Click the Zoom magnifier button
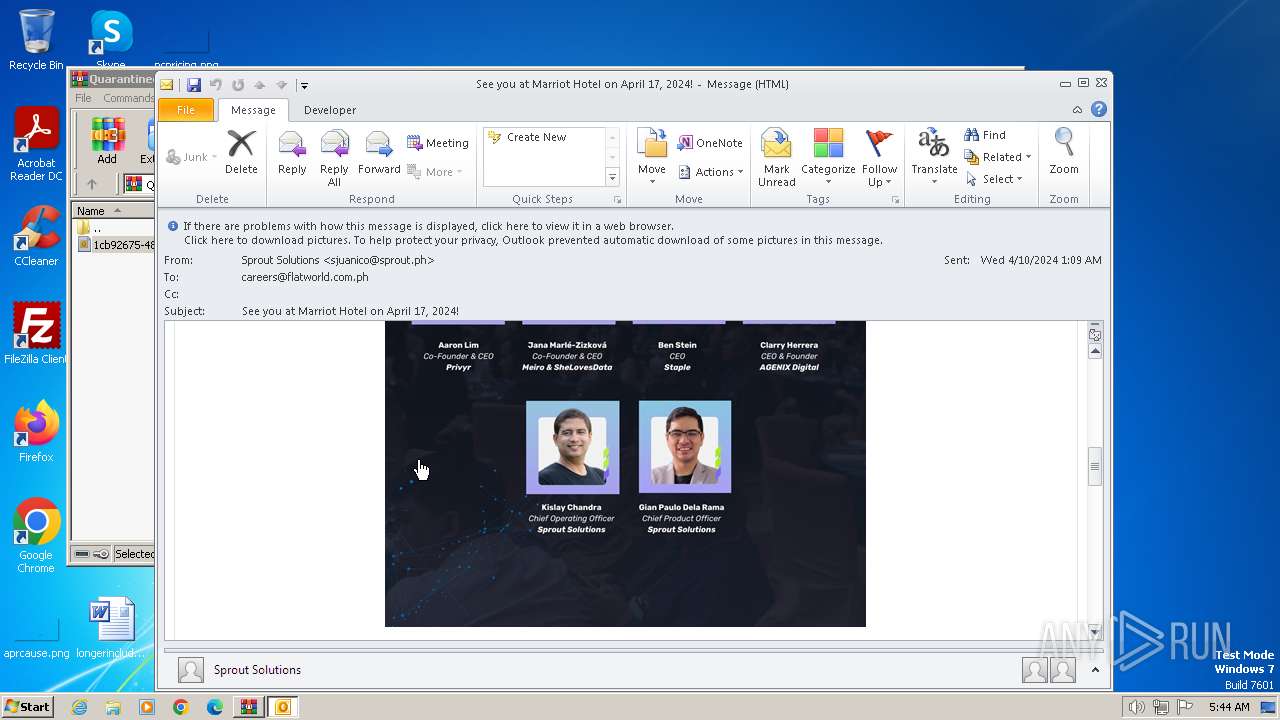 pyautogui.click(x=1064, y=152)
